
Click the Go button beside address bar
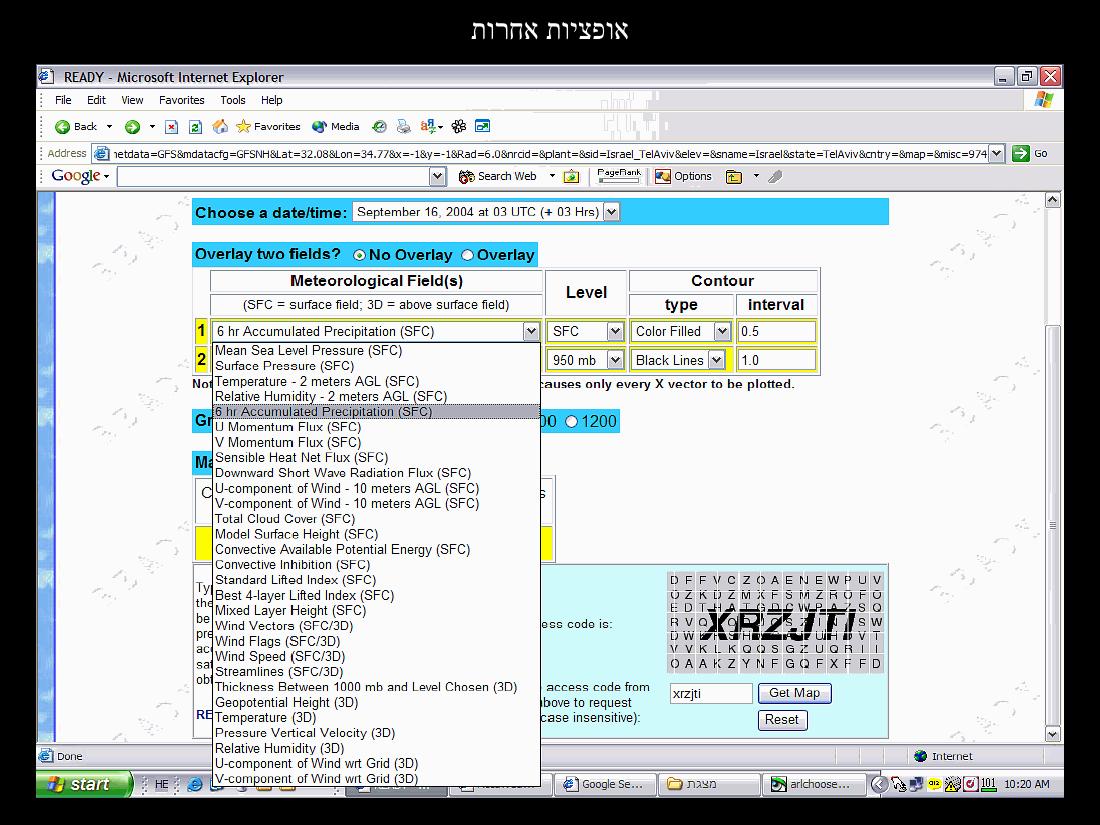pyautogui.click(x=1030, y=153)
